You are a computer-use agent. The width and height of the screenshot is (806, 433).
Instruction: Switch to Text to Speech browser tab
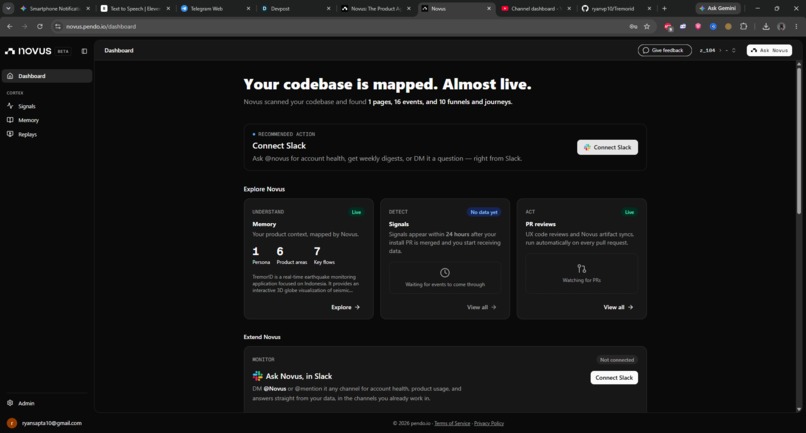(135, 9)
